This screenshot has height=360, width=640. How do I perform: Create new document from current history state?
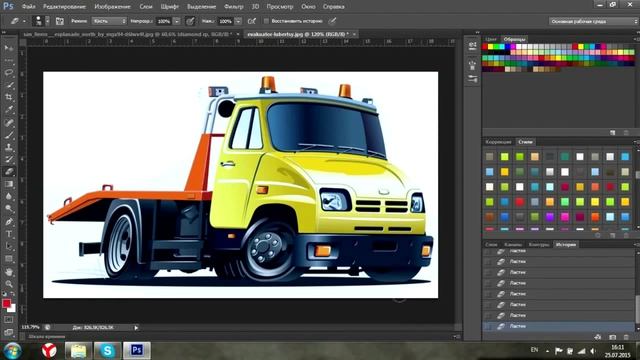[598, 337]
